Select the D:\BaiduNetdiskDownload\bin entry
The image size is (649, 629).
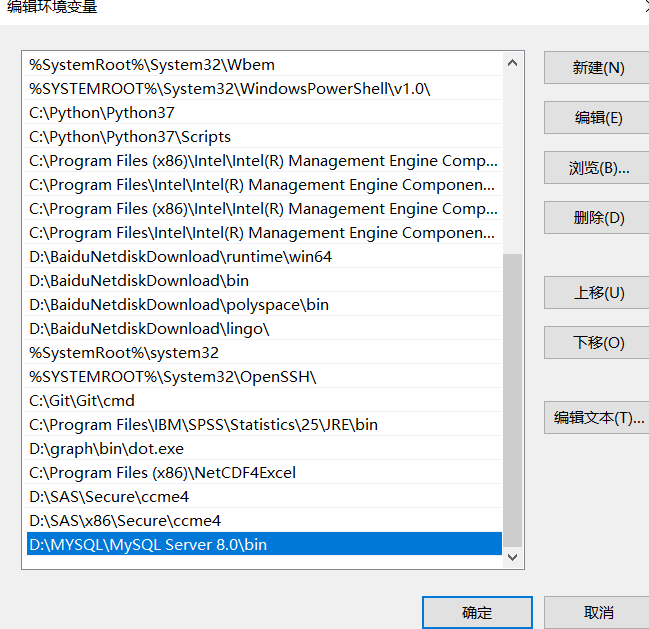[262, 281]
